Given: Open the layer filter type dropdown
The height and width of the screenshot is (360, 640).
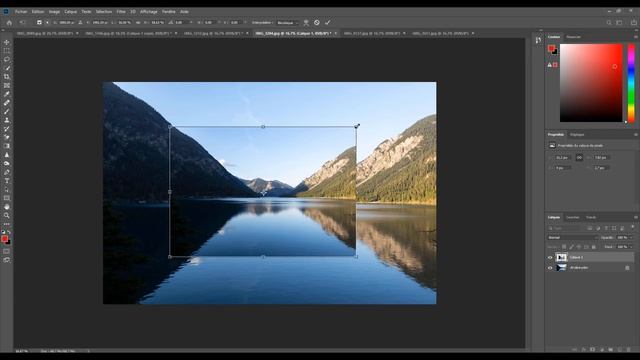Looking at the screenshot, I should tap(565, 228).
